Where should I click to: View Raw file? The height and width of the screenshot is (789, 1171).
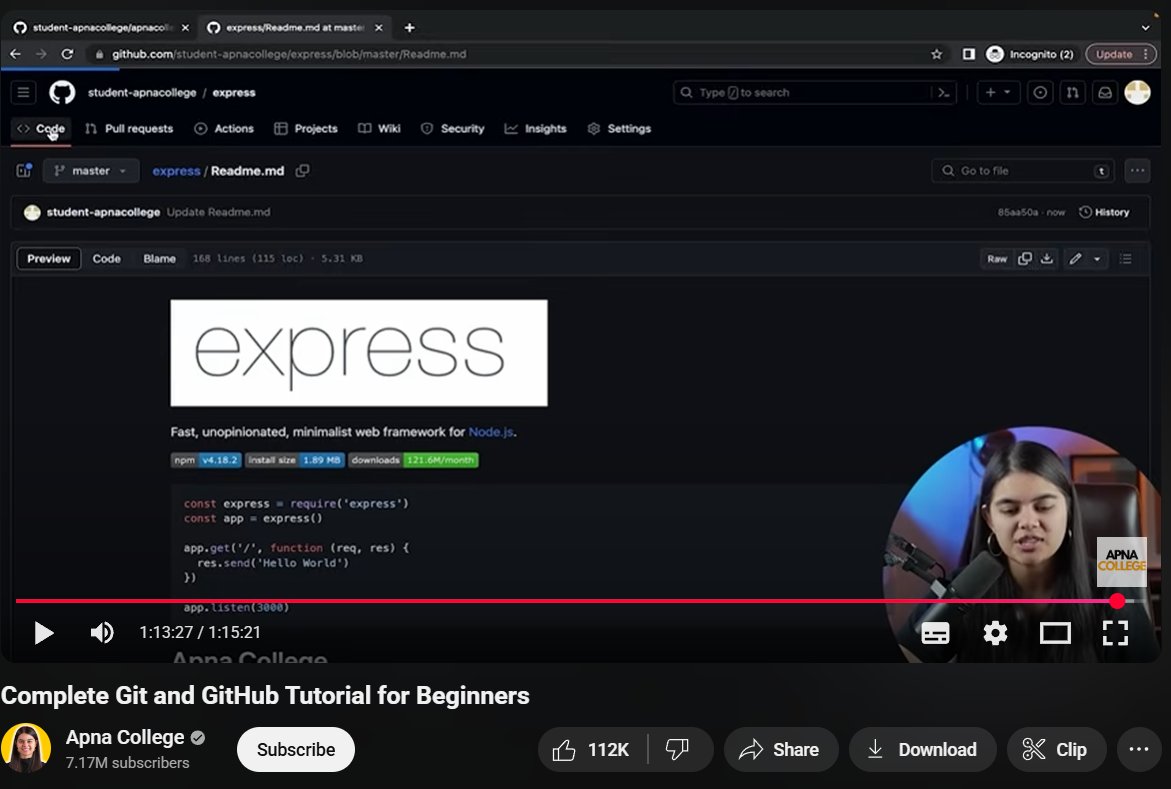(997, 259)
